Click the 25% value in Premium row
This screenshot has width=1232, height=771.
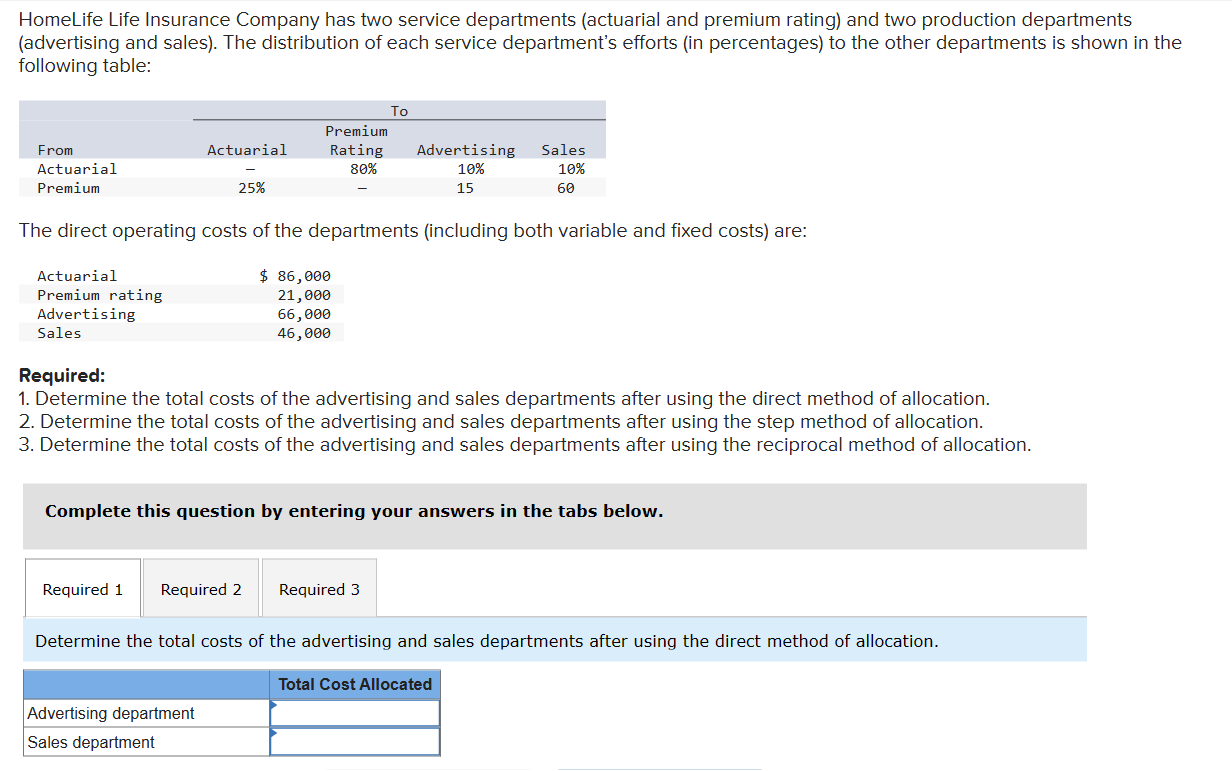click(252, 188)
